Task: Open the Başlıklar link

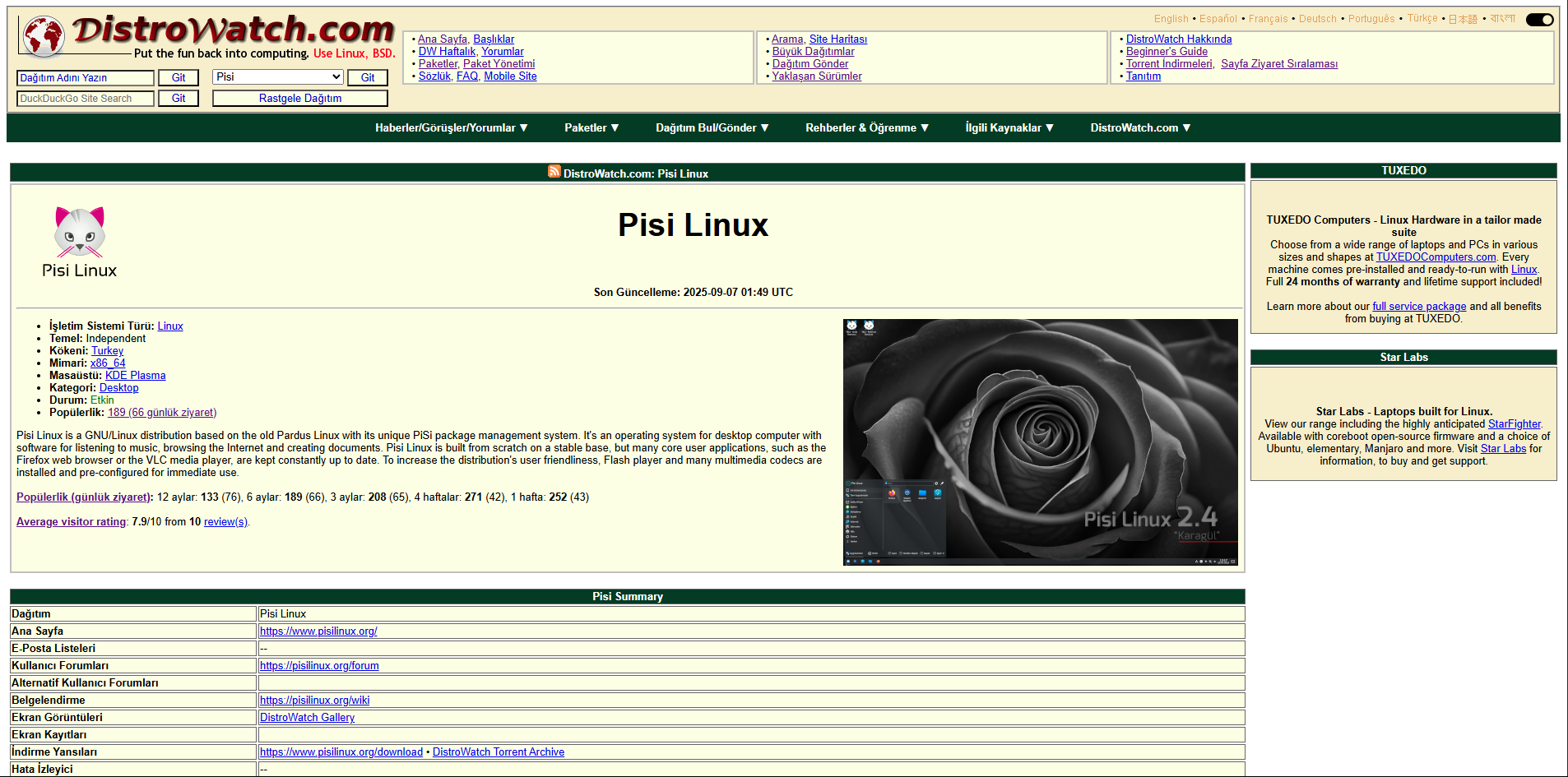Action: pyautogui.click(x=494, y=39)
